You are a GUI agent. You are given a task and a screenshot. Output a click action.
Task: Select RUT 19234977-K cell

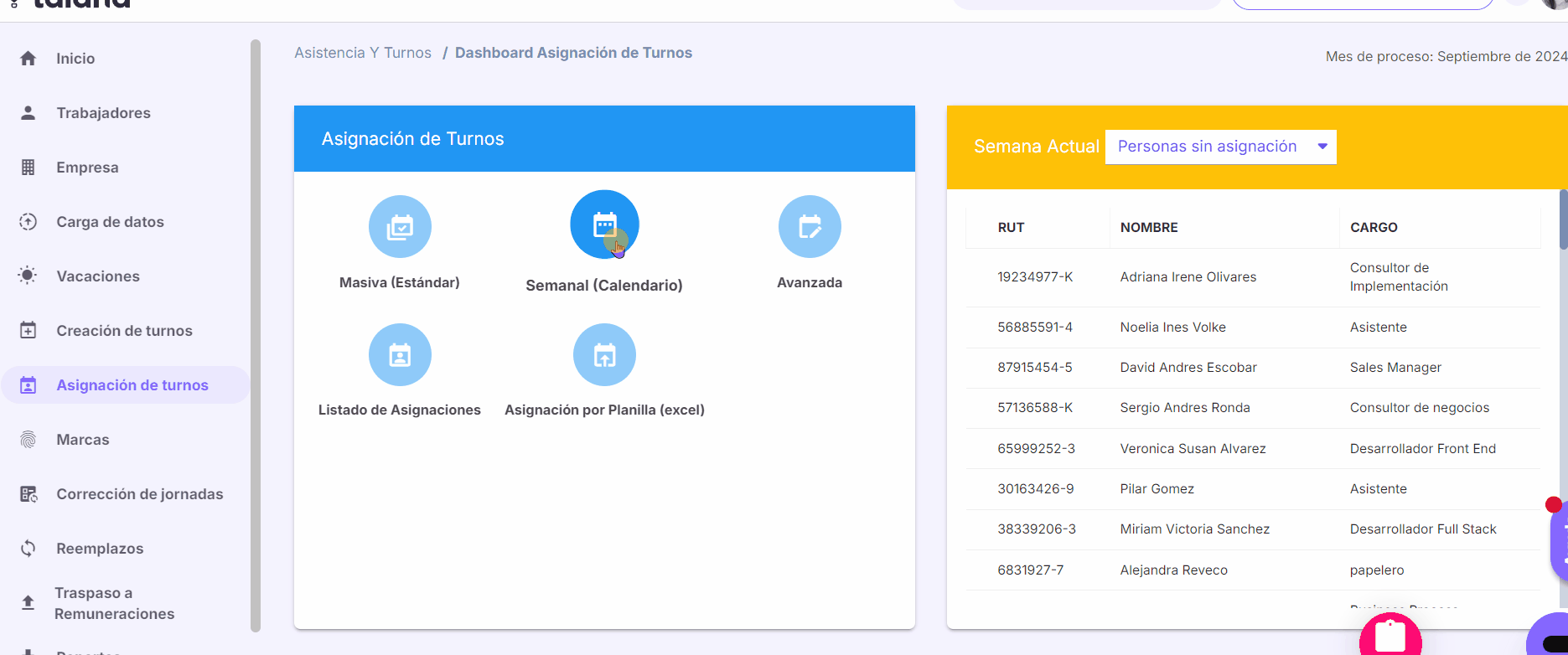pos(1035,277)
